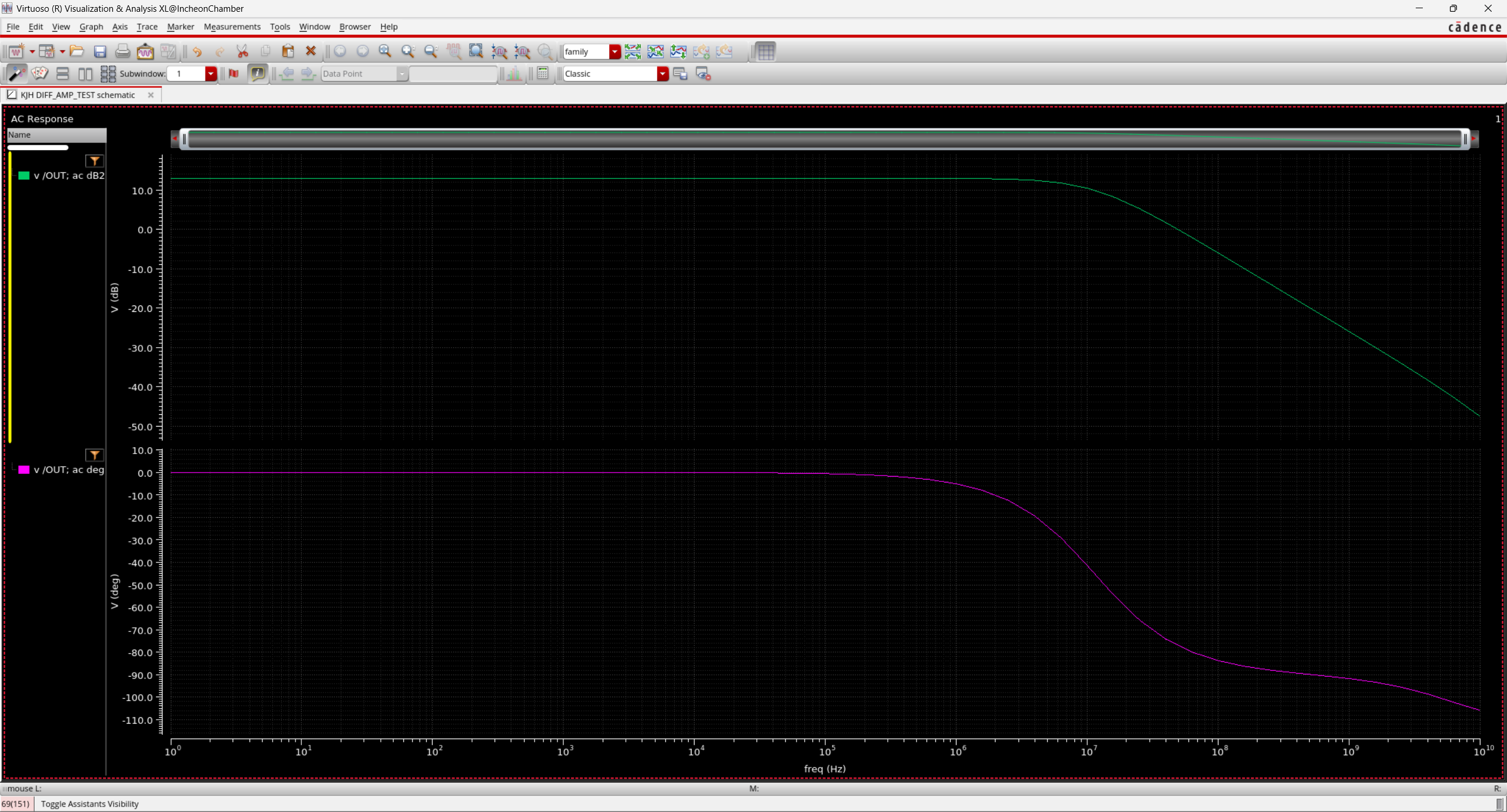The height and width of the screenshot is (812, 1507).
Task: Click the red flag marker icon
Action: [x=234, y=74]
